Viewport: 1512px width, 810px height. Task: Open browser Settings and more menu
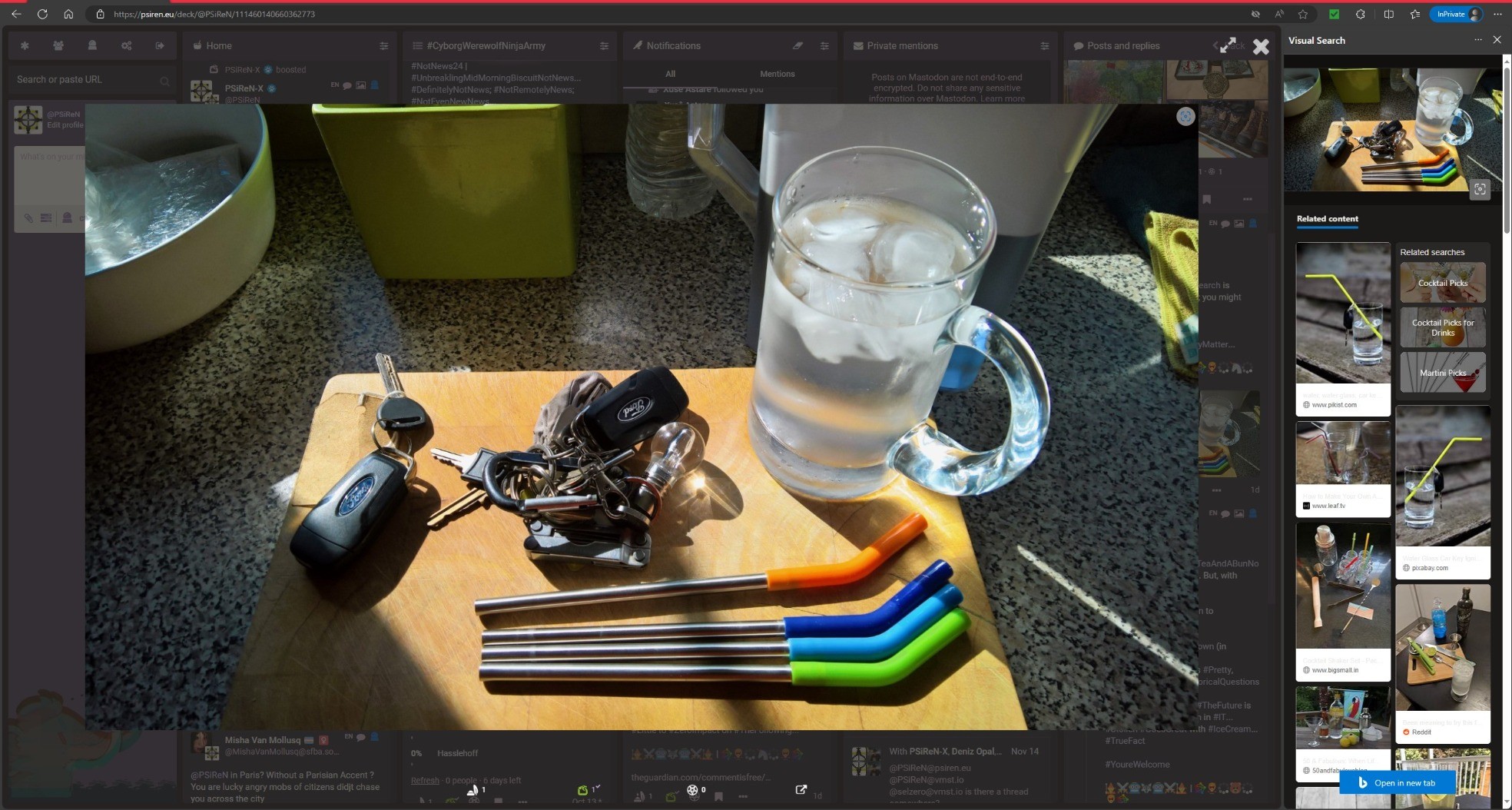[x=1497, y=14]
